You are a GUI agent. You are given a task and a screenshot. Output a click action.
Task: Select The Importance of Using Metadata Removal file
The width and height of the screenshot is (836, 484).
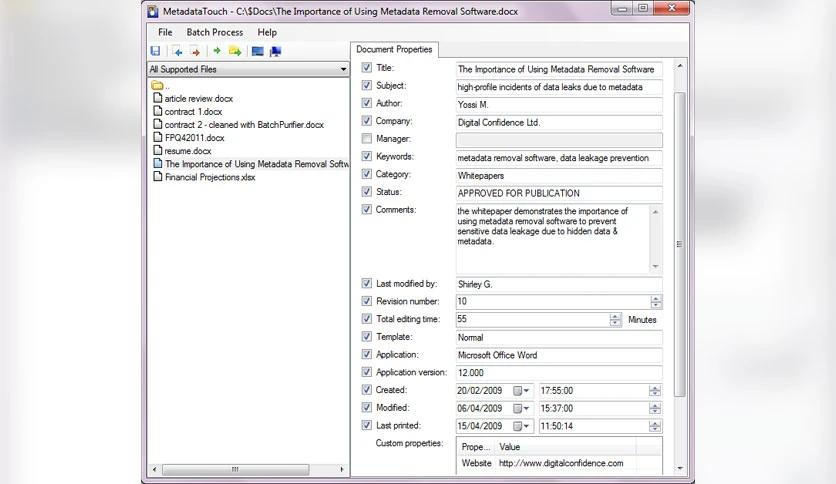click(256, 164)
